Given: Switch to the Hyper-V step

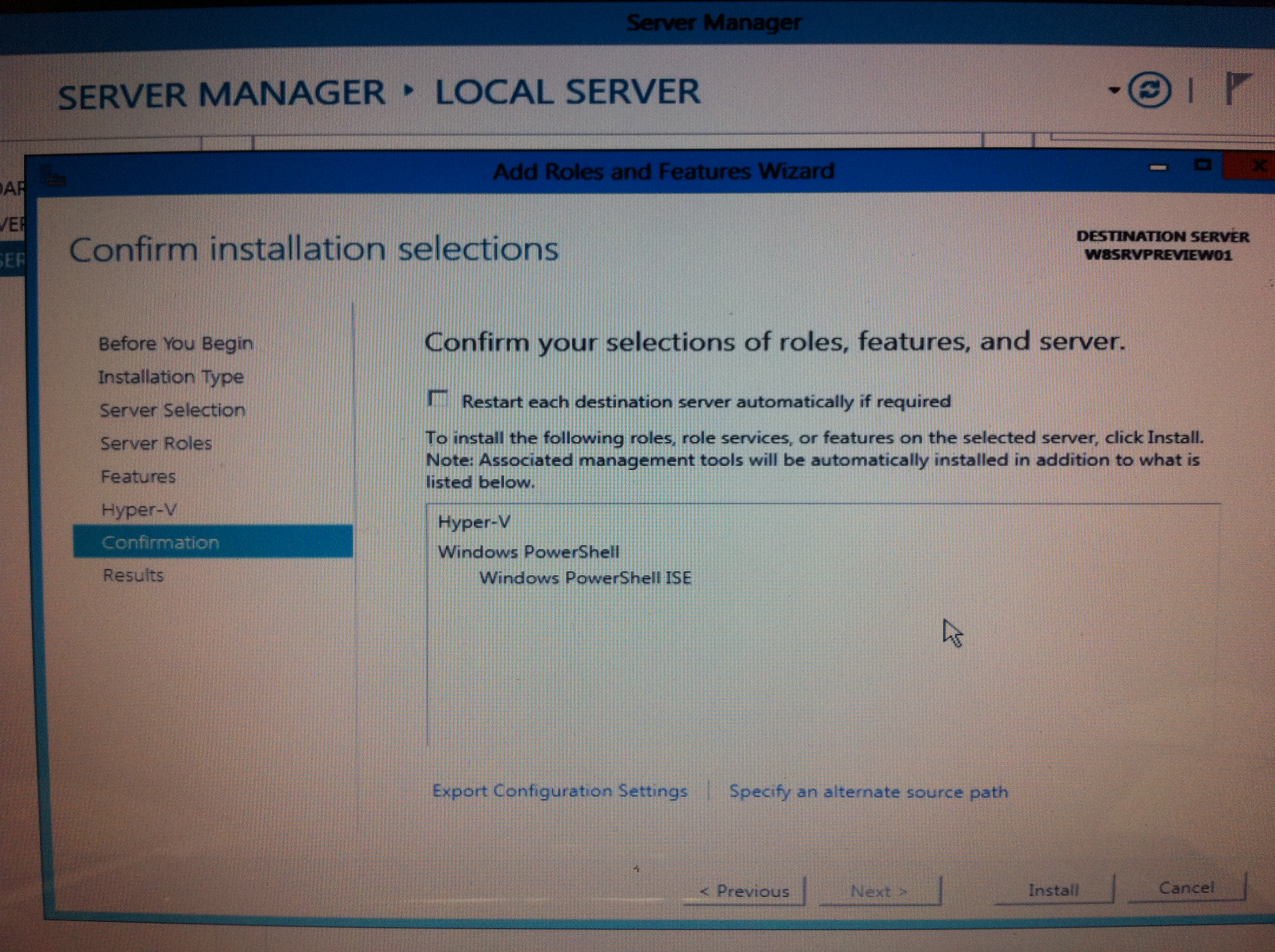Looking at the screenshot, I should [x=139, y=509].
